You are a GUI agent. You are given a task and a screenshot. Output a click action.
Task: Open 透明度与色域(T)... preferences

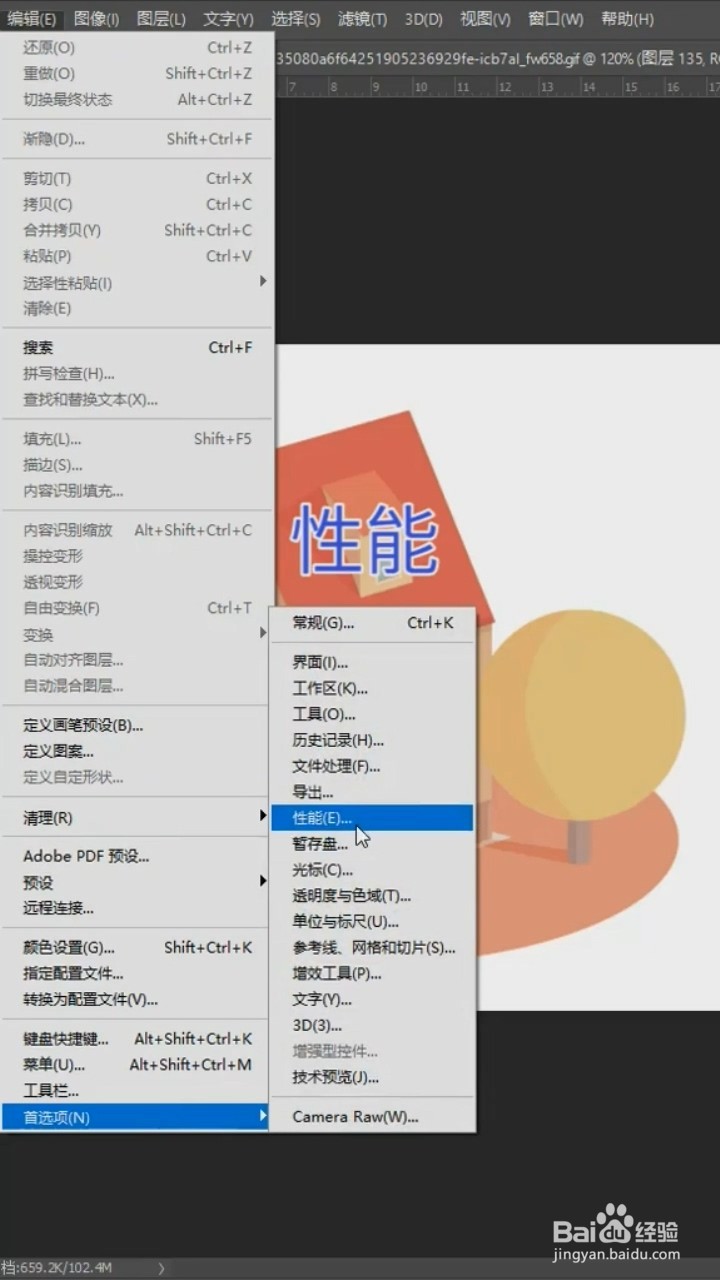point(373,896)
